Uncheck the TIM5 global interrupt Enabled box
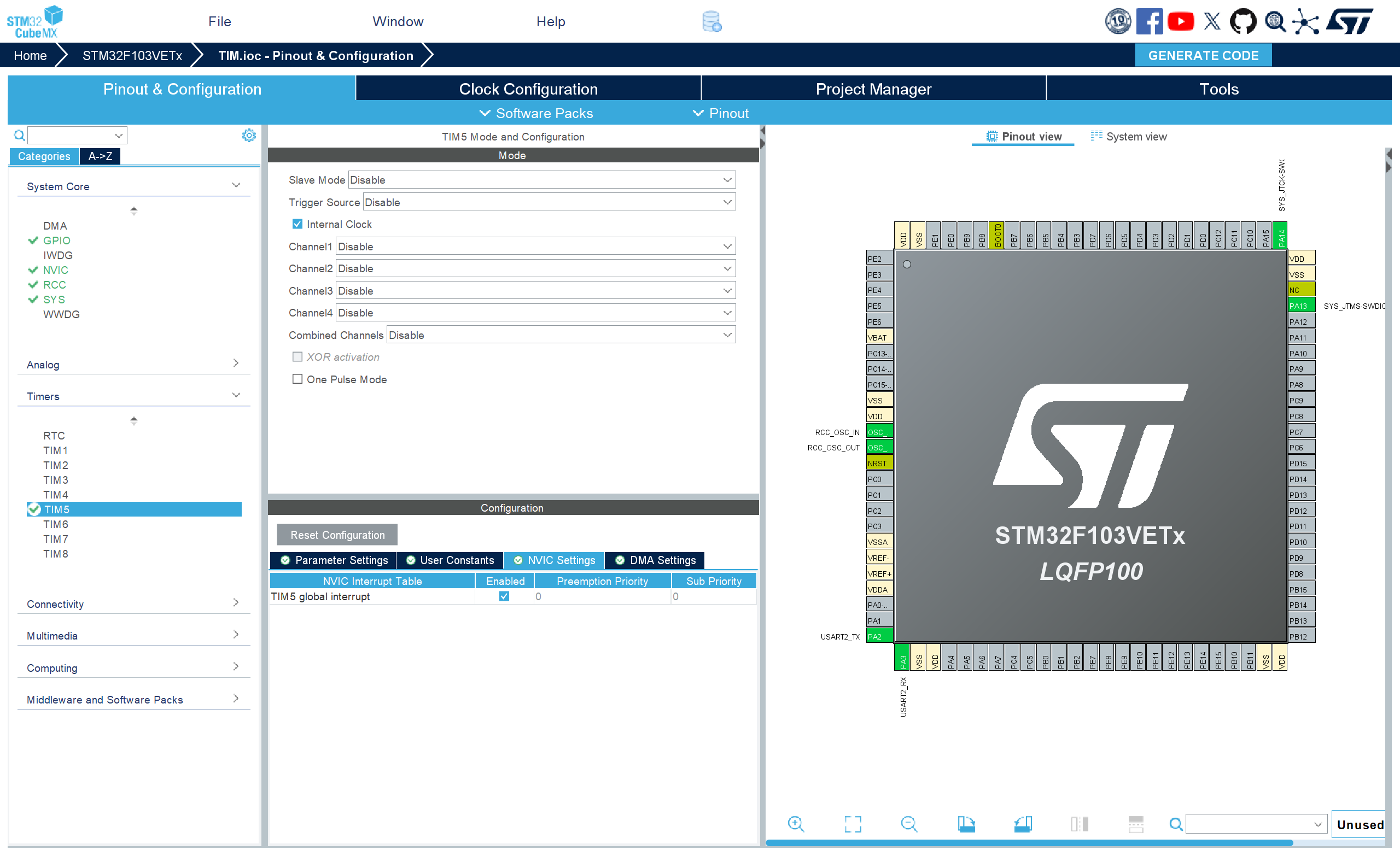The height and width of the screenshot is (856, 1400). [504, 596]
